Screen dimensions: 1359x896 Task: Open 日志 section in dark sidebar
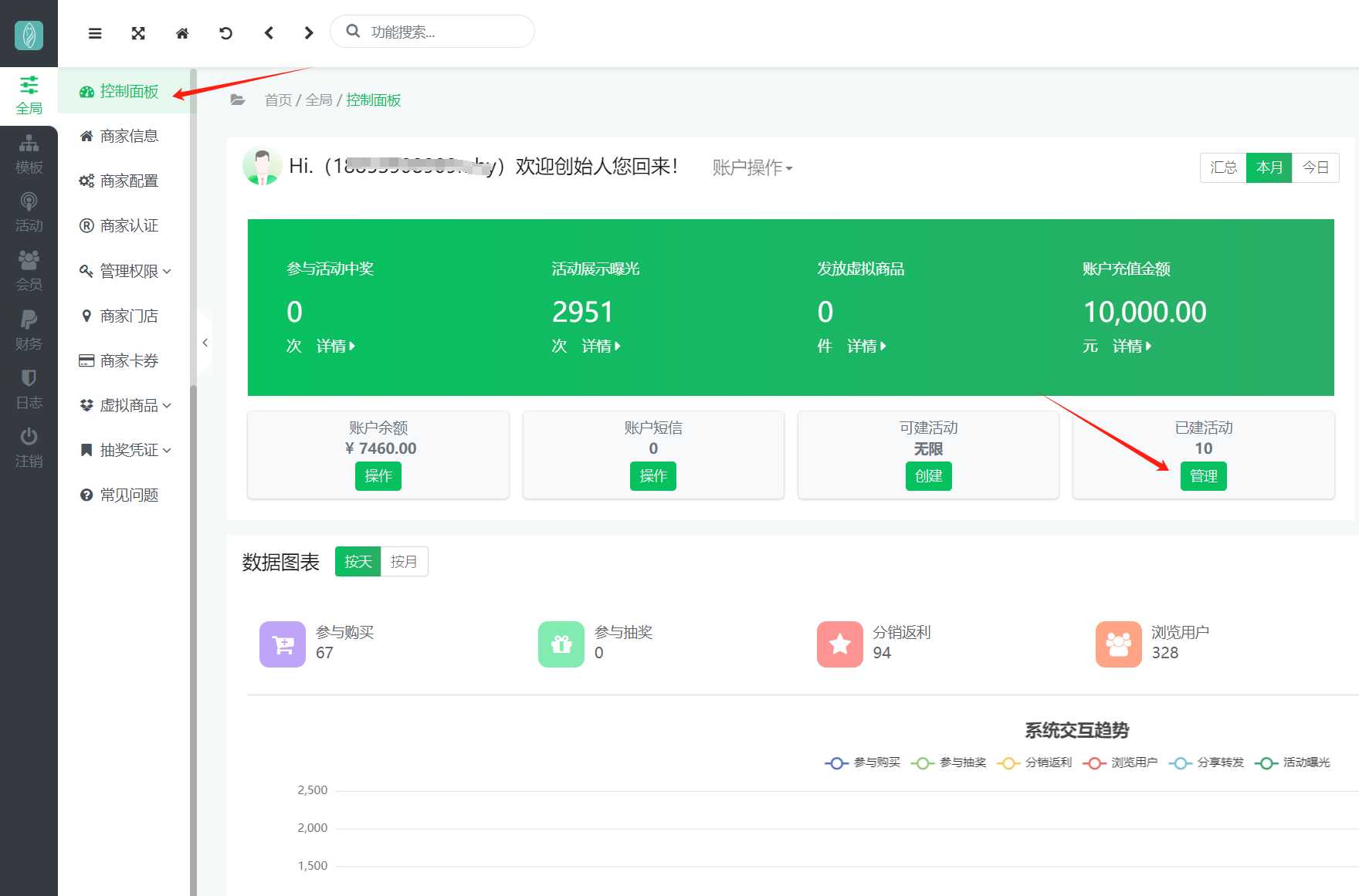(29, 390)
